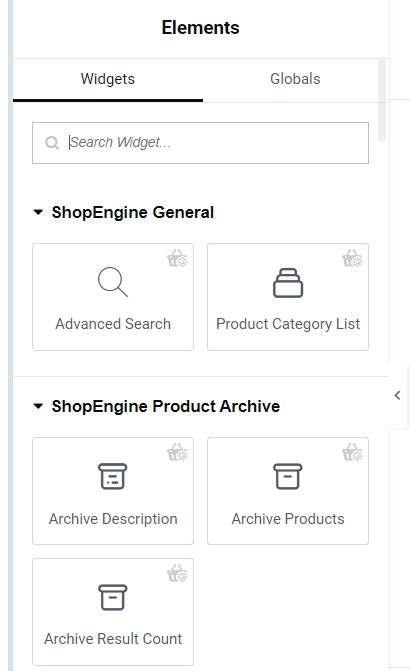Screen dimensions: 410x671
Task: Click the ShopEngine badge on Archive Description
Action: [x=177, y=452]
